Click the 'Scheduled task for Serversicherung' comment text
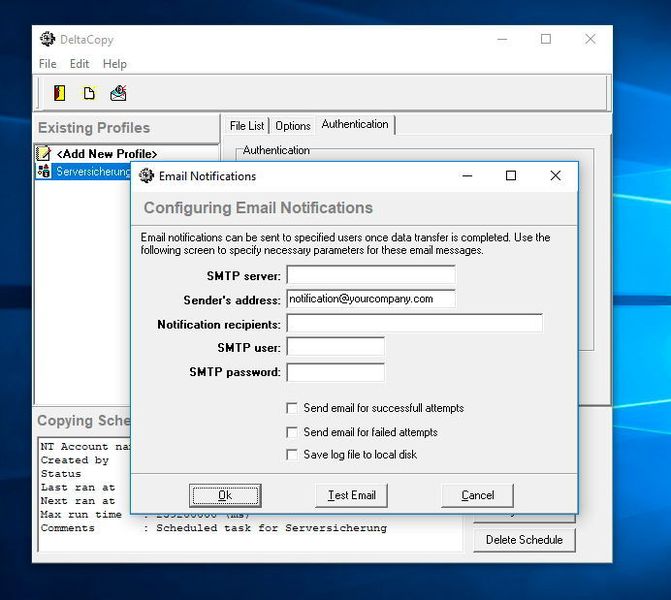The image size is (671, 600). 271,528
